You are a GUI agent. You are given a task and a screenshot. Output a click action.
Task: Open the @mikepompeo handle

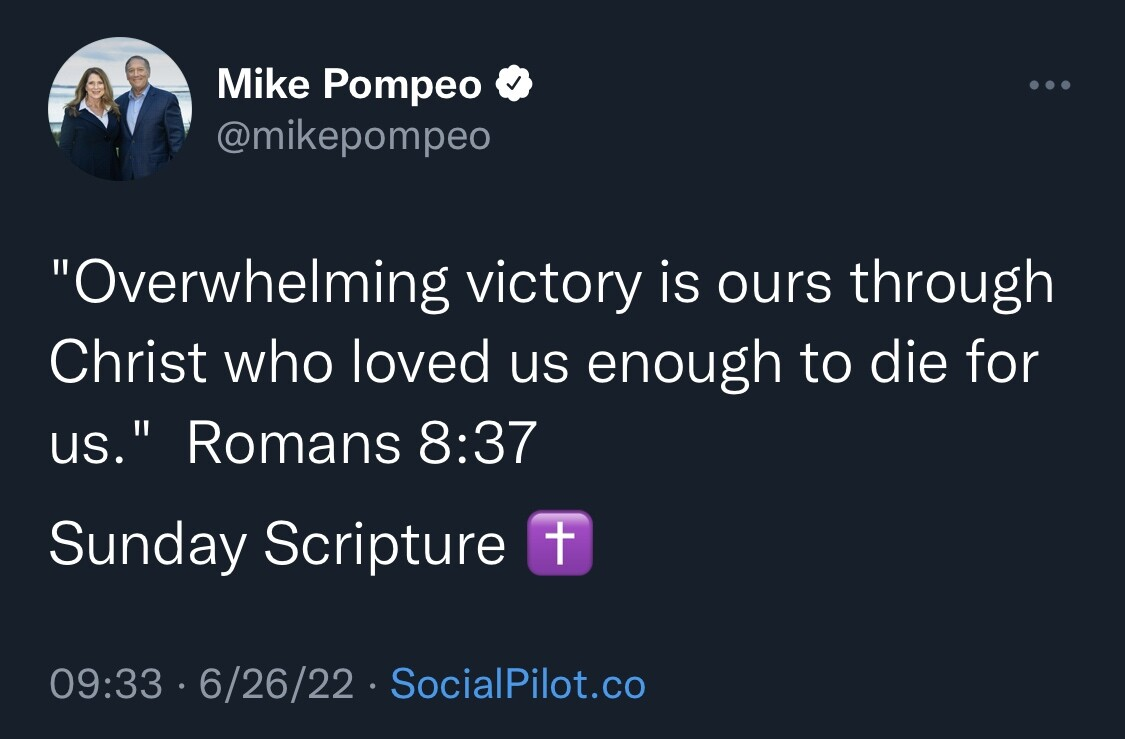pyautogui.click(x=354, y=136)
